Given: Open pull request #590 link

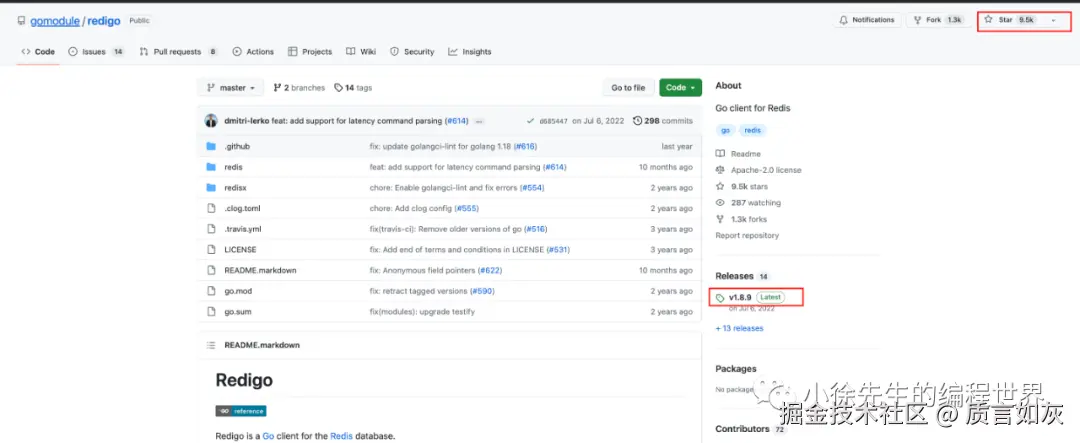Looking at the screenshot, I should 482,291.
